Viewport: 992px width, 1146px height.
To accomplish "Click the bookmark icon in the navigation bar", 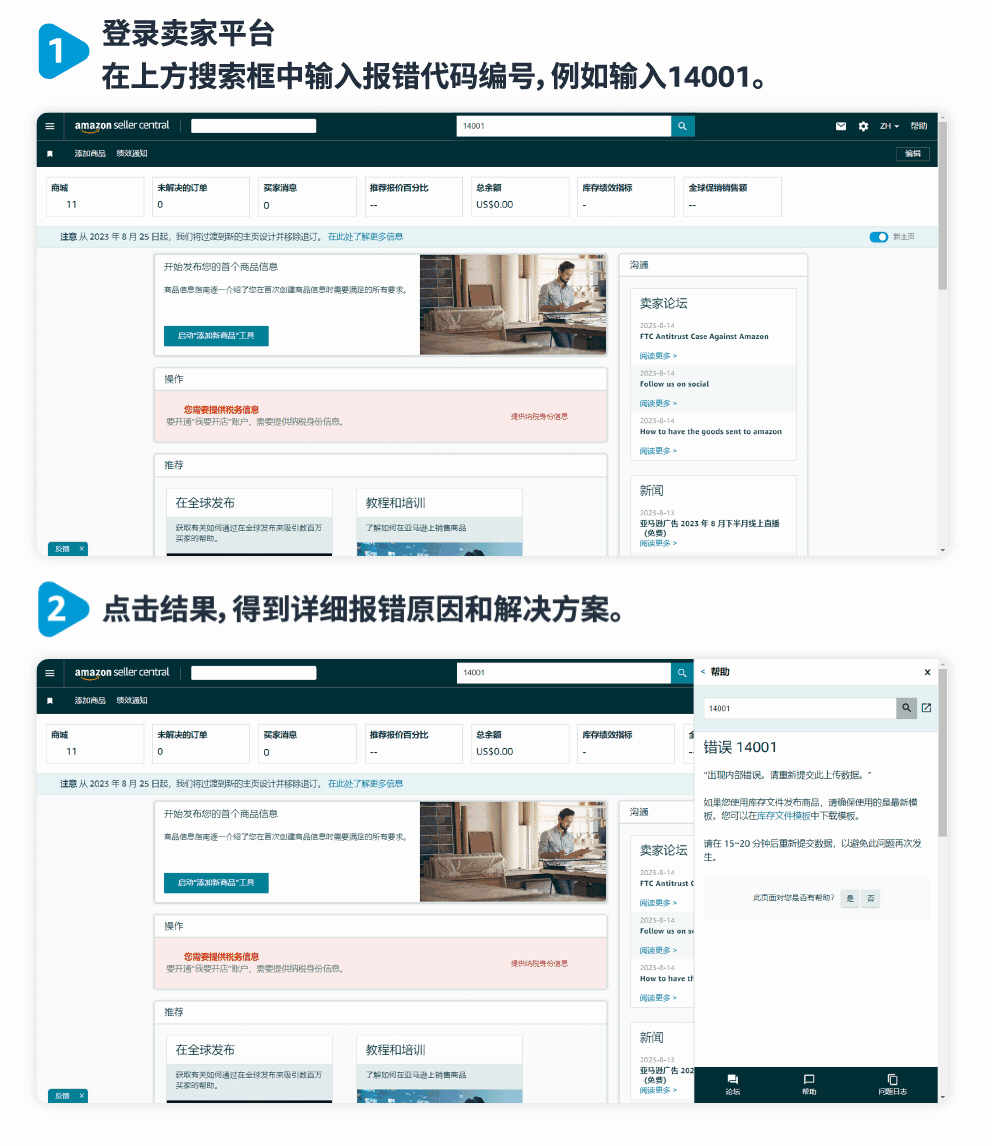I will pos(49,154).
